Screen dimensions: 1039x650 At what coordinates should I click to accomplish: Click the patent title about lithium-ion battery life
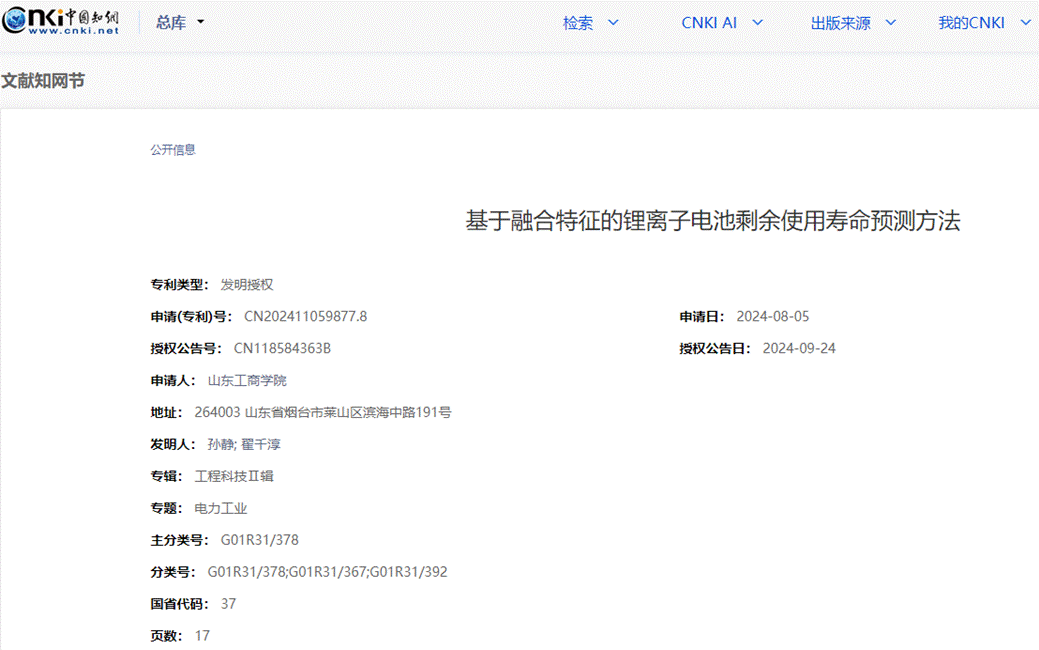(712, 221)
